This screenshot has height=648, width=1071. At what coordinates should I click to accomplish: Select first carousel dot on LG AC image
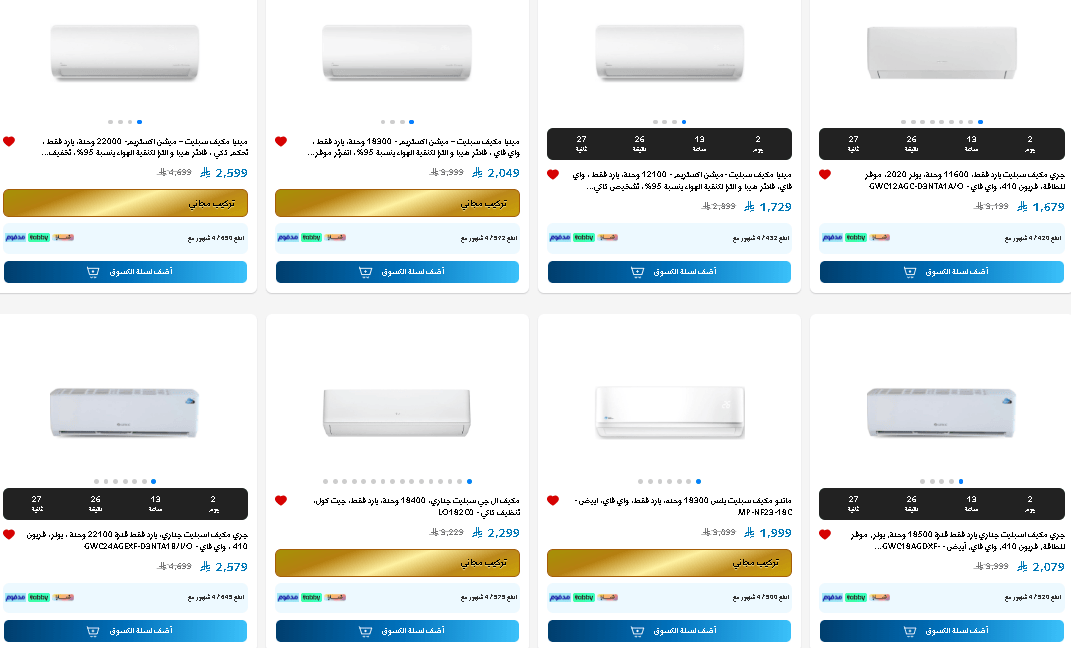[x=326, y=482]
